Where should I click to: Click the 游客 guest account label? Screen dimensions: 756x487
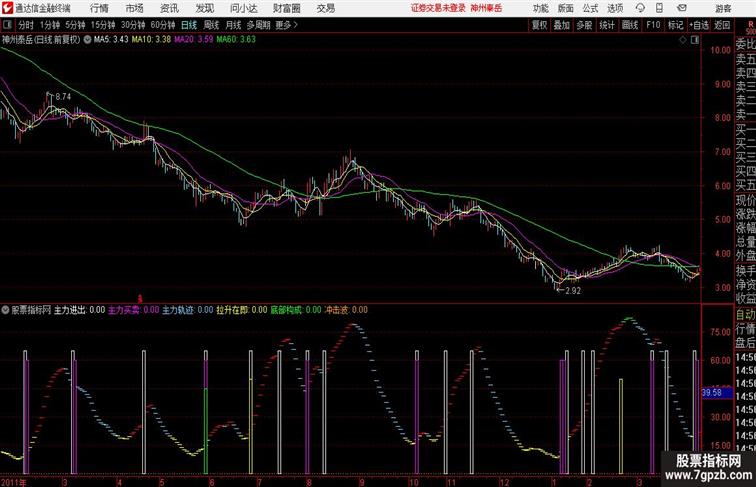coord(723,8)
